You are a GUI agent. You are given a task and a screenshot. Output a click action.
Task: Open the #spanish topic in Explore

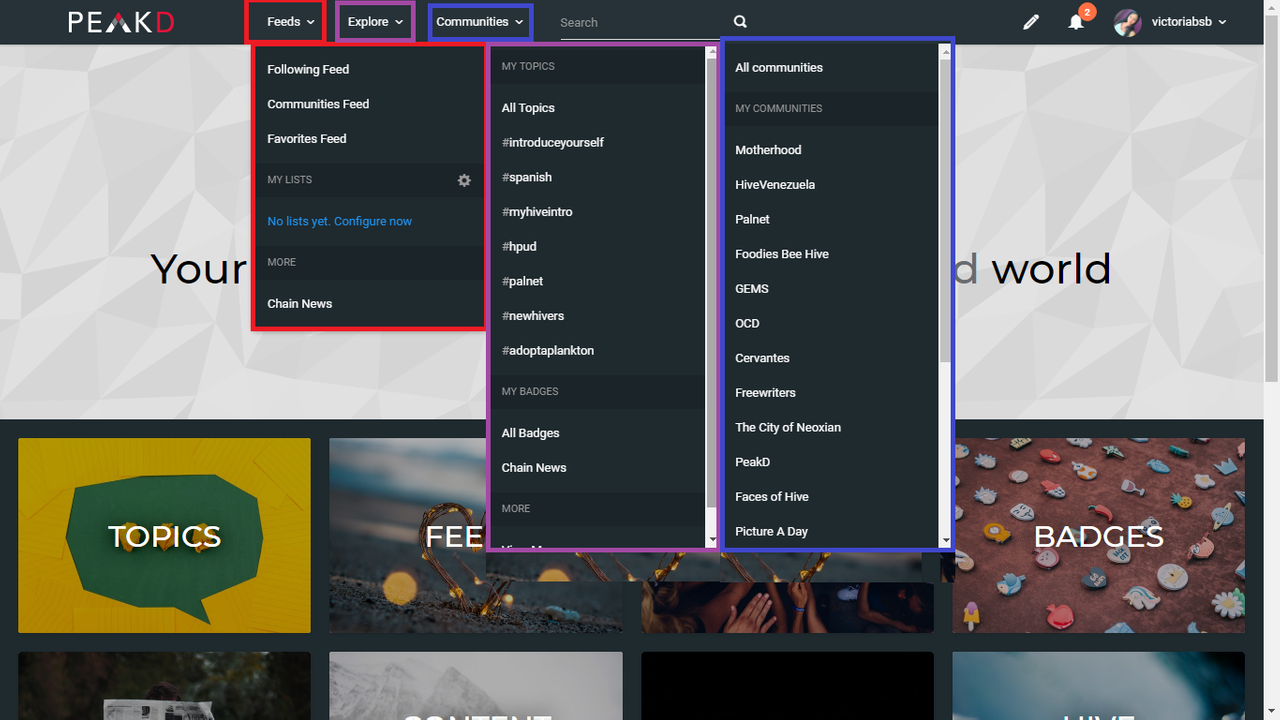[x=527, y=177]
